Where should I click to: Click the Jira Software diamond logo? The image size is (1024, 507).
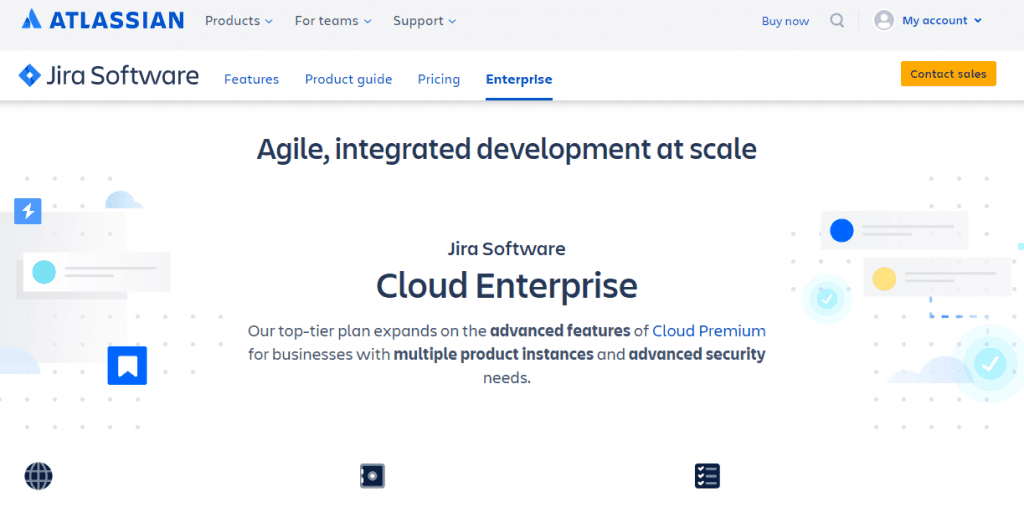click(30, 76)
